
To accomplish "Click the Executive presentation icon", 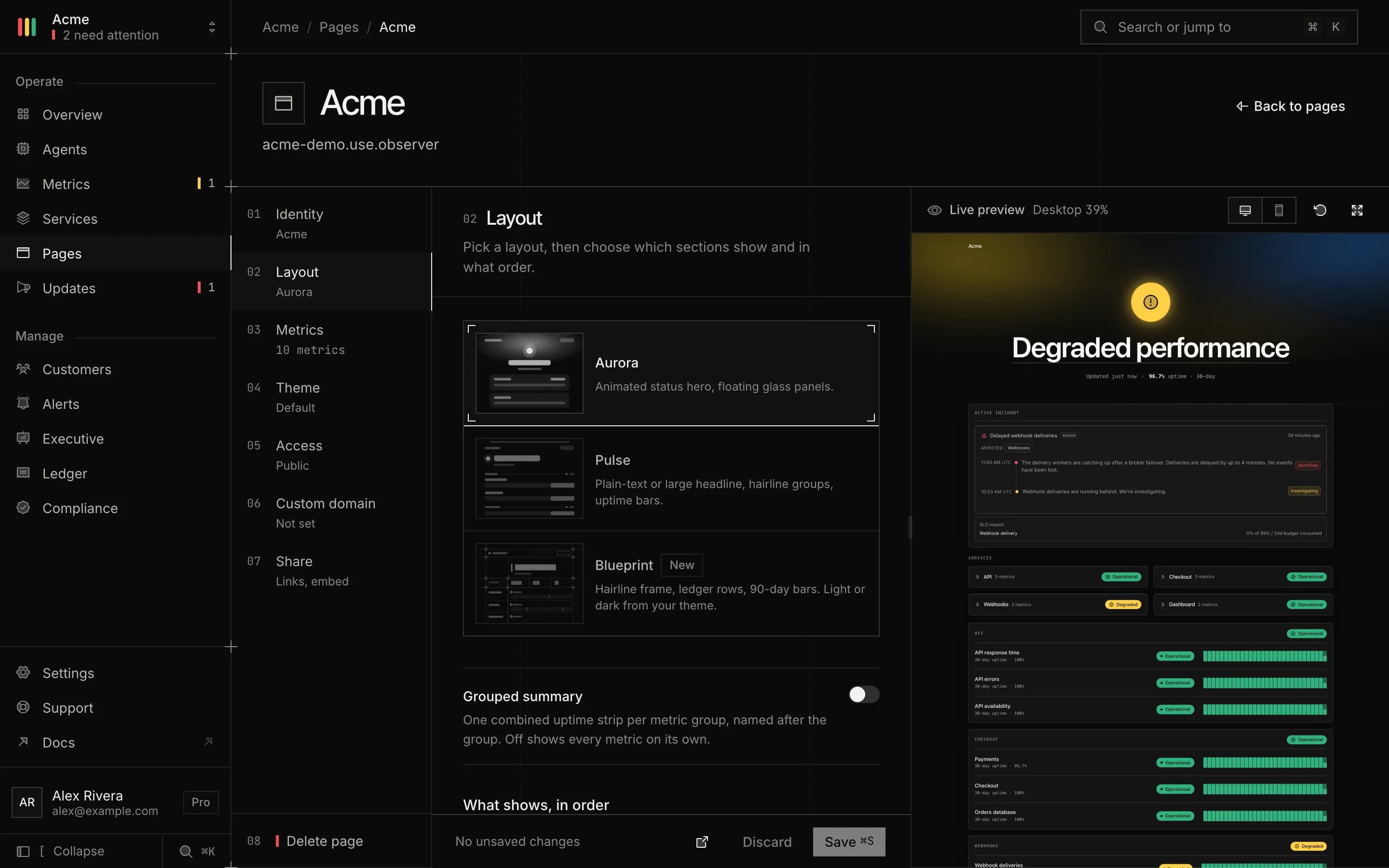I will point(23,438).
